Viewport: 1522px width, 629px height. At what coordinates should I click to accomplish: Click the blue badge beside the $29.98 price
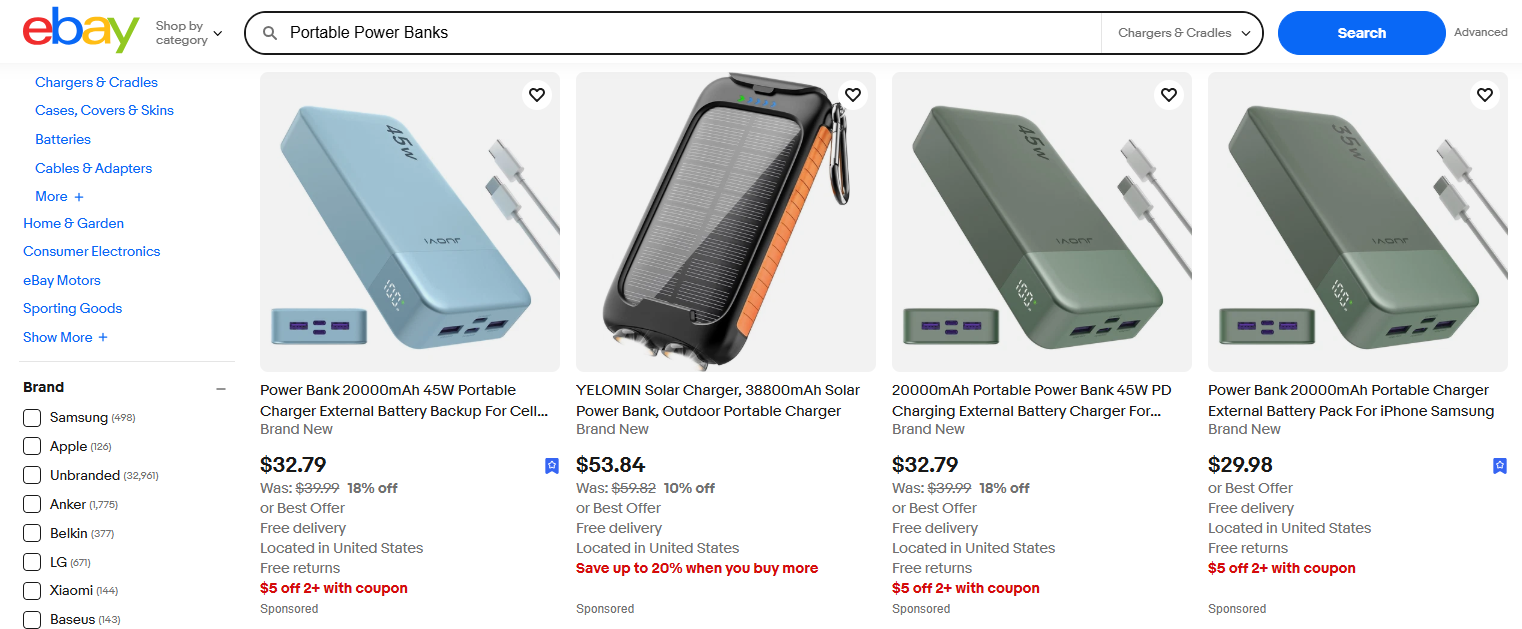[x=1499, y=465]
